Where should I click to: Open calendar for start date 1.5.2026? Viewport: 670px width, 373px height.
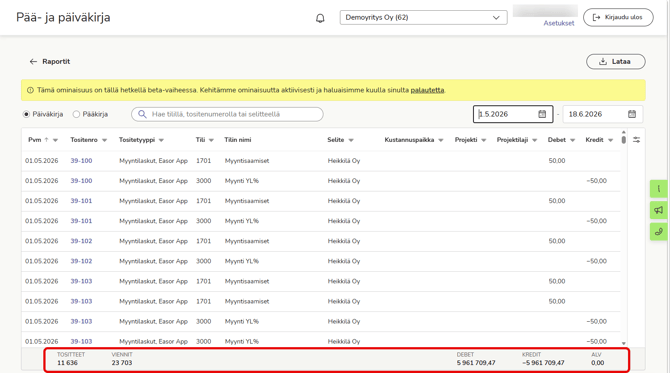pyautogui.click(x=542, y=114)
